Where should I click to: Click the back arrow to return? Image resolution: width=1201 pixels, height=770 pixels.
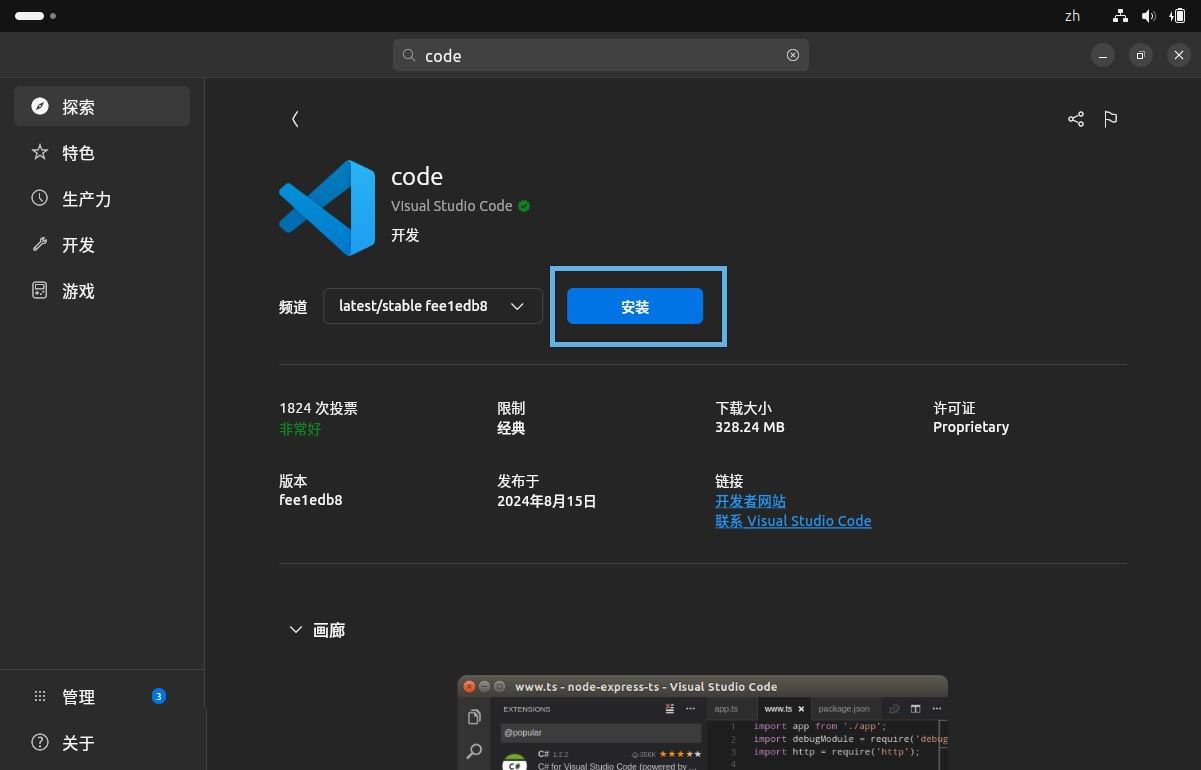point(295,119)
